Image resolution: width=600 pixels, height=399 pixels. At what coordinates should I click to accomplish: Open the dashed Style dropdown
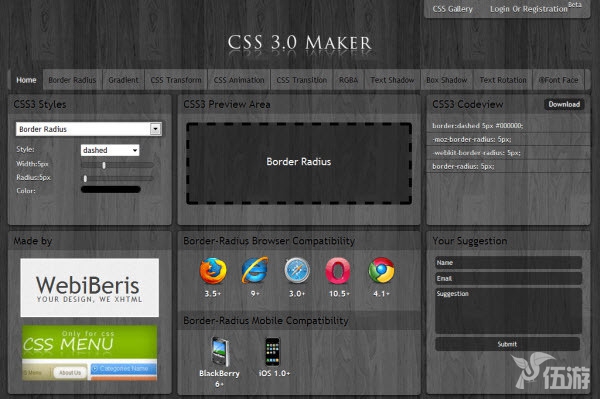pyautogui.click(x=110, y=150)
